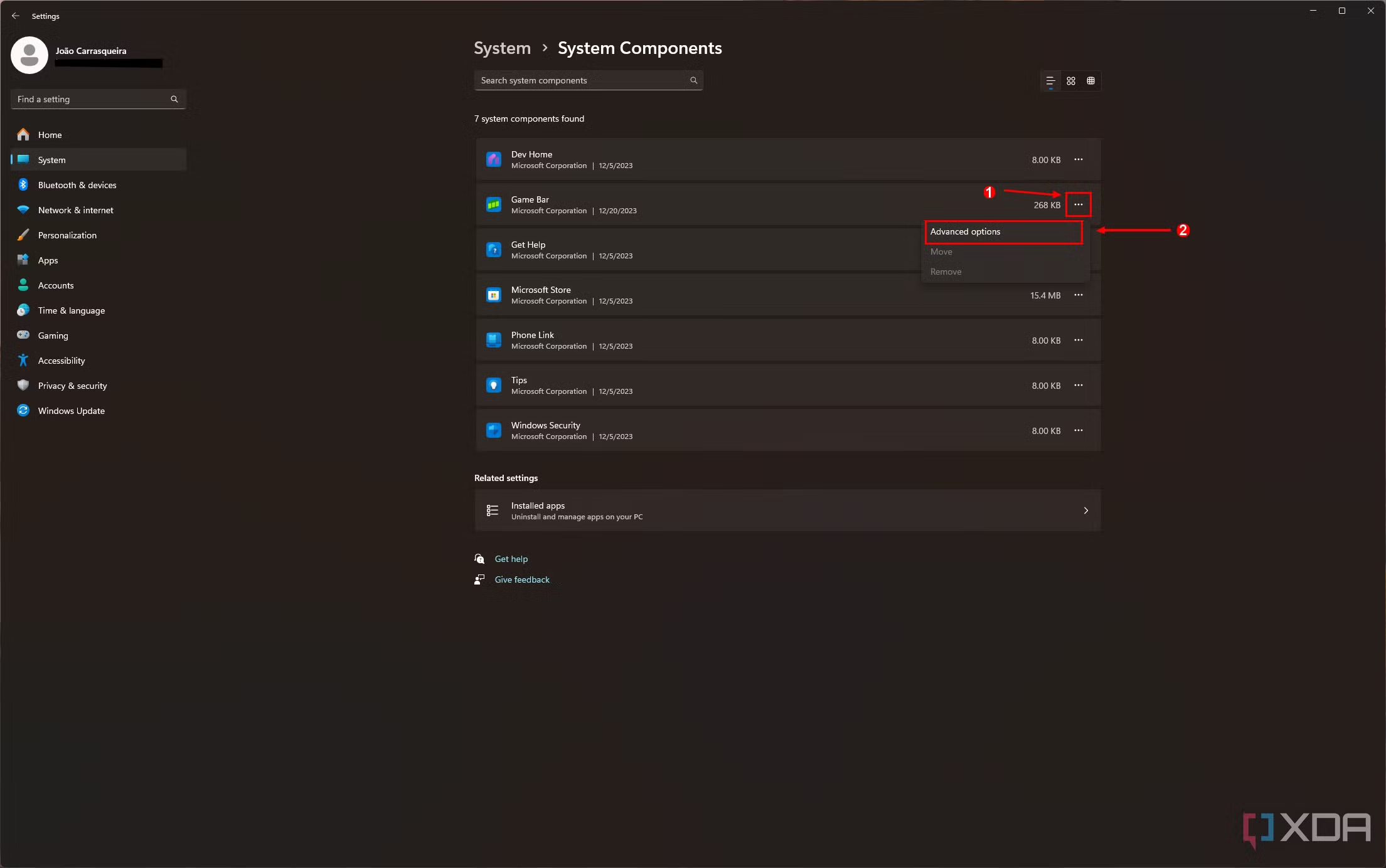The width and height of the screenshot is (1386, 868).
Task: Select the list view layout icon
Action: pos(1050,81)
